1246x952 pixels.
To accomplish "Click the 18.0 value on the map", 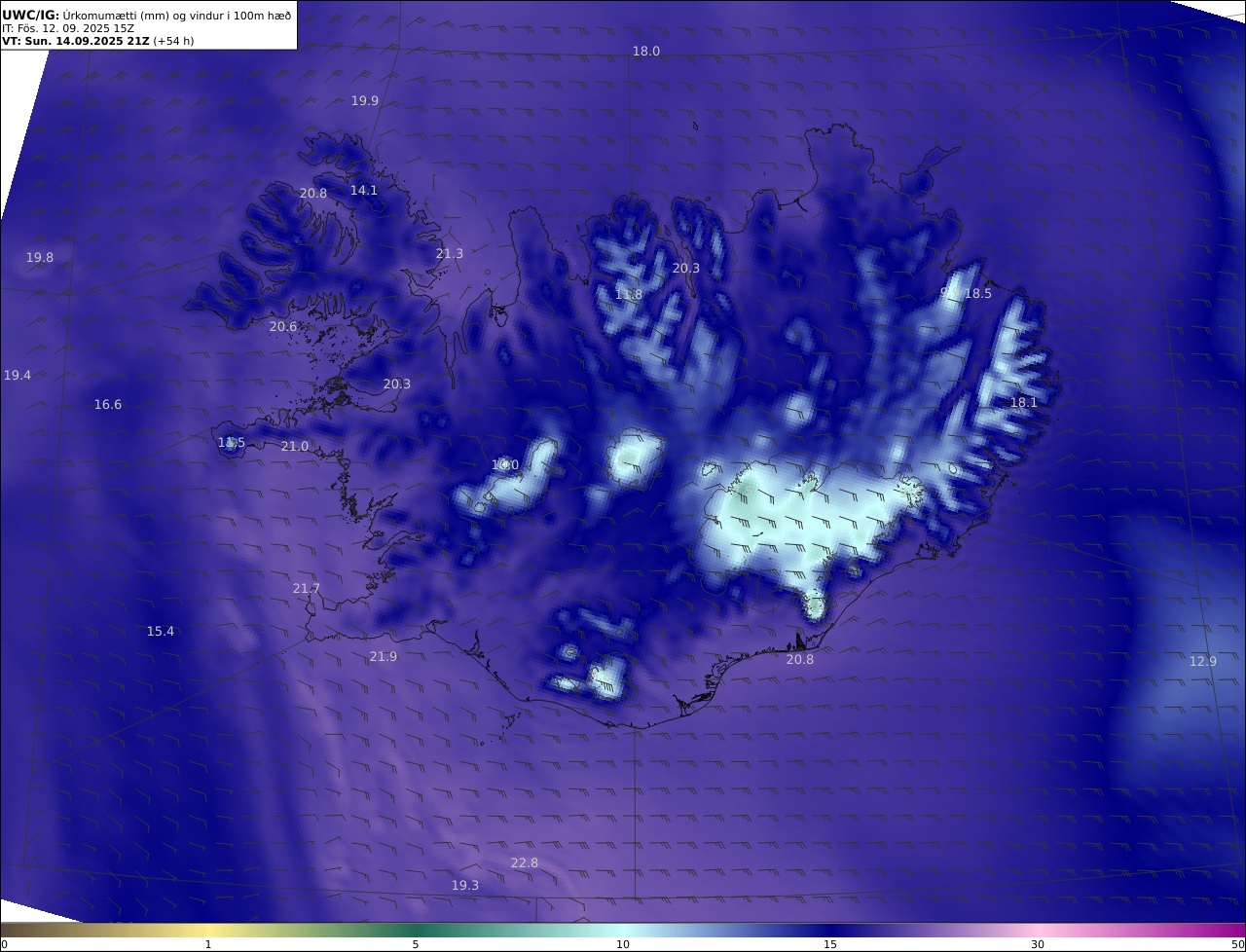I will [x=646, y=51].
